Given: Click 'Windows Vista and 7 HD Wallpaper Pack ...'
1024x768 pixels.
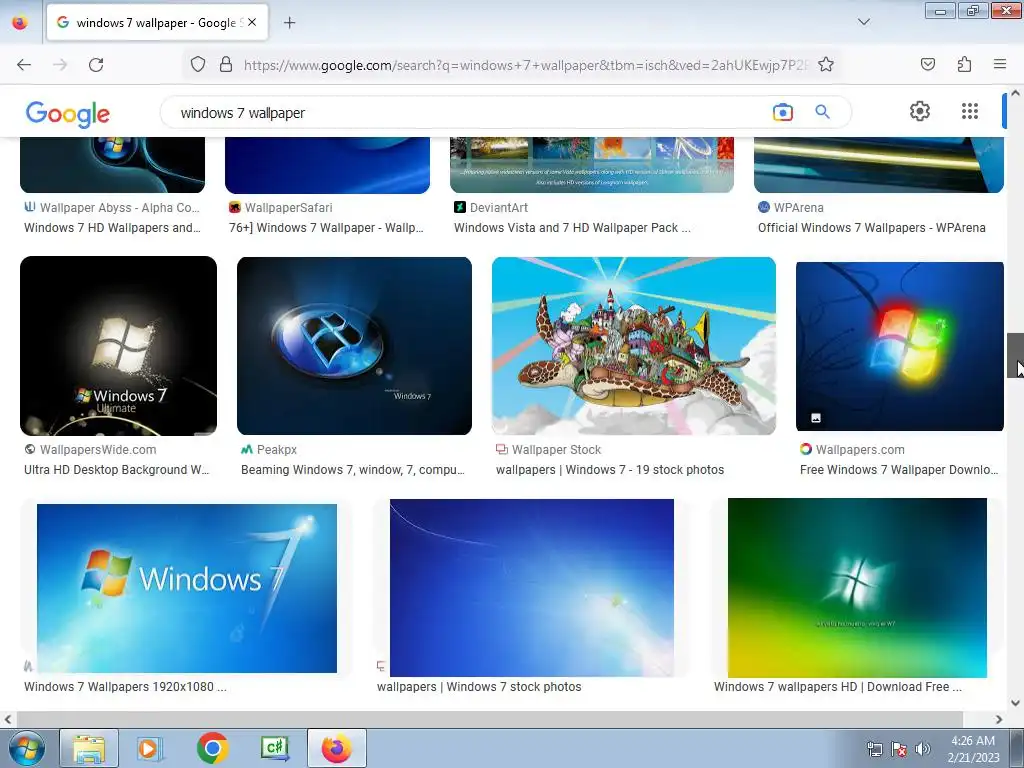Looking at the screenshot, I should point(572,227).
